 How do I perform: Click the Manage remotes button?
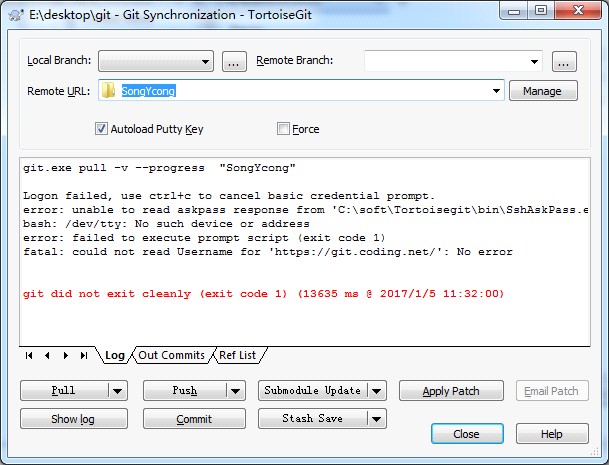click(543, 91)
